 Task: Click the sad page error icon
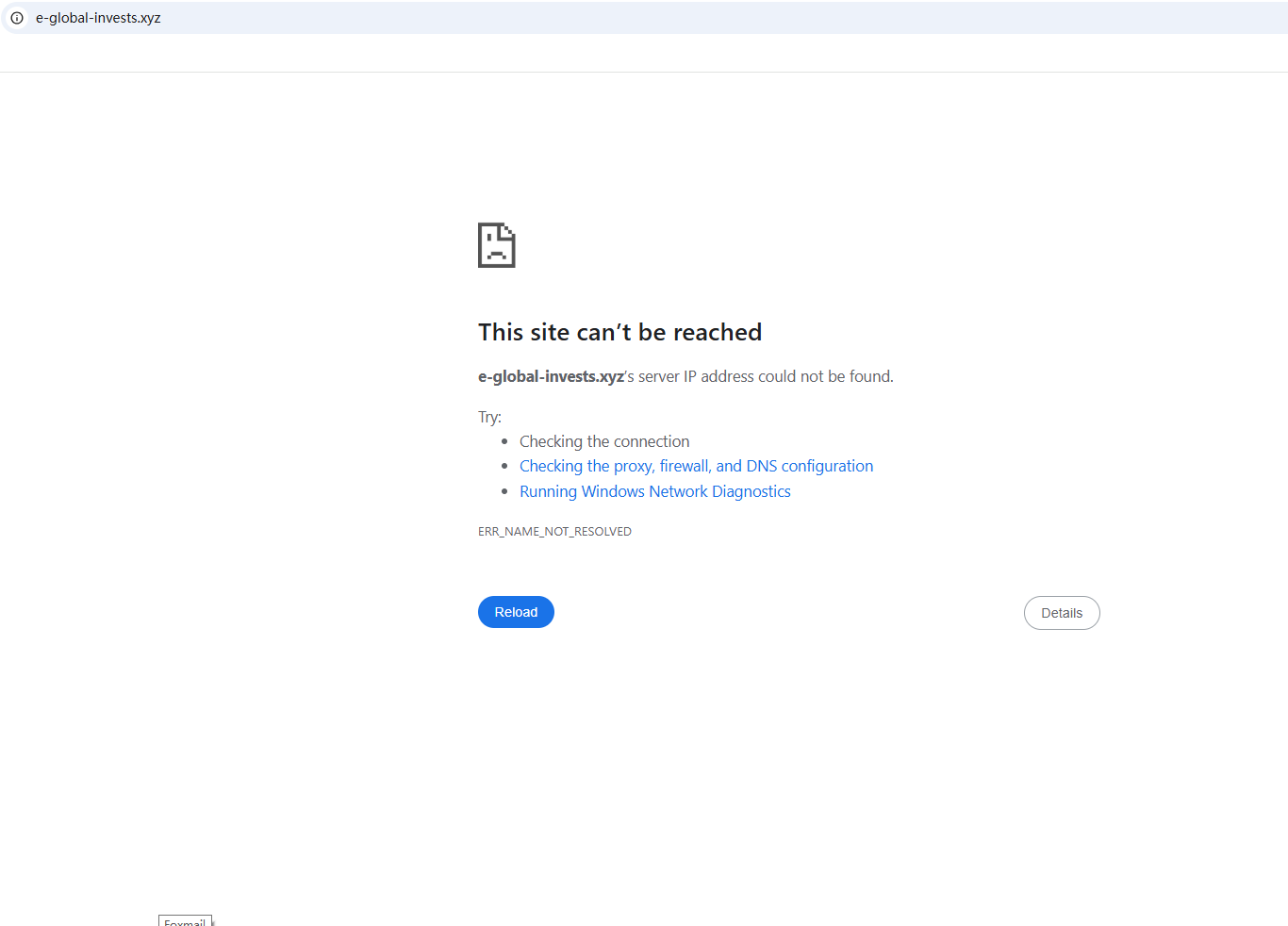tap(497, 245)
